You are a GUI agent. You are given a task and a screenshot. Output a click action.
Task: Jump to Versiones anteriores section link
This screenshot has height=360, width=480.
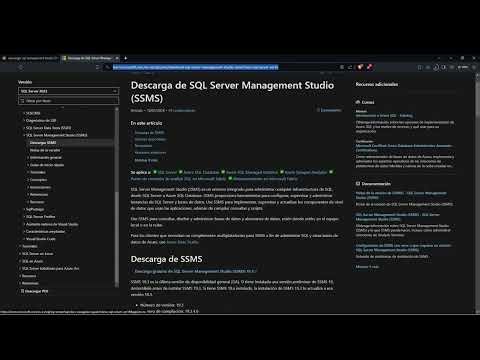pos(150,153)
